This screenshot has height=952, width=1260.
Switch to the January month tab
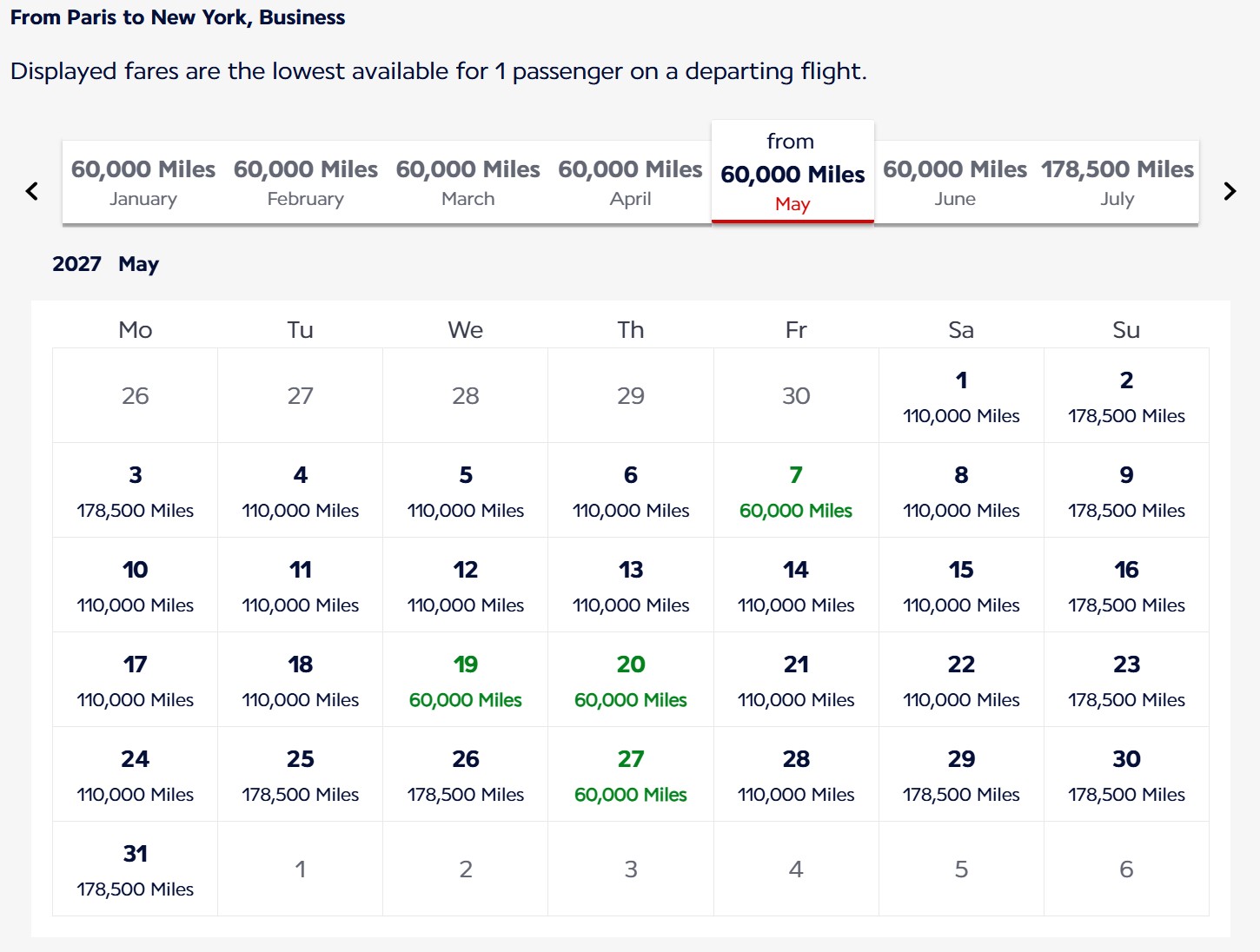143,182
